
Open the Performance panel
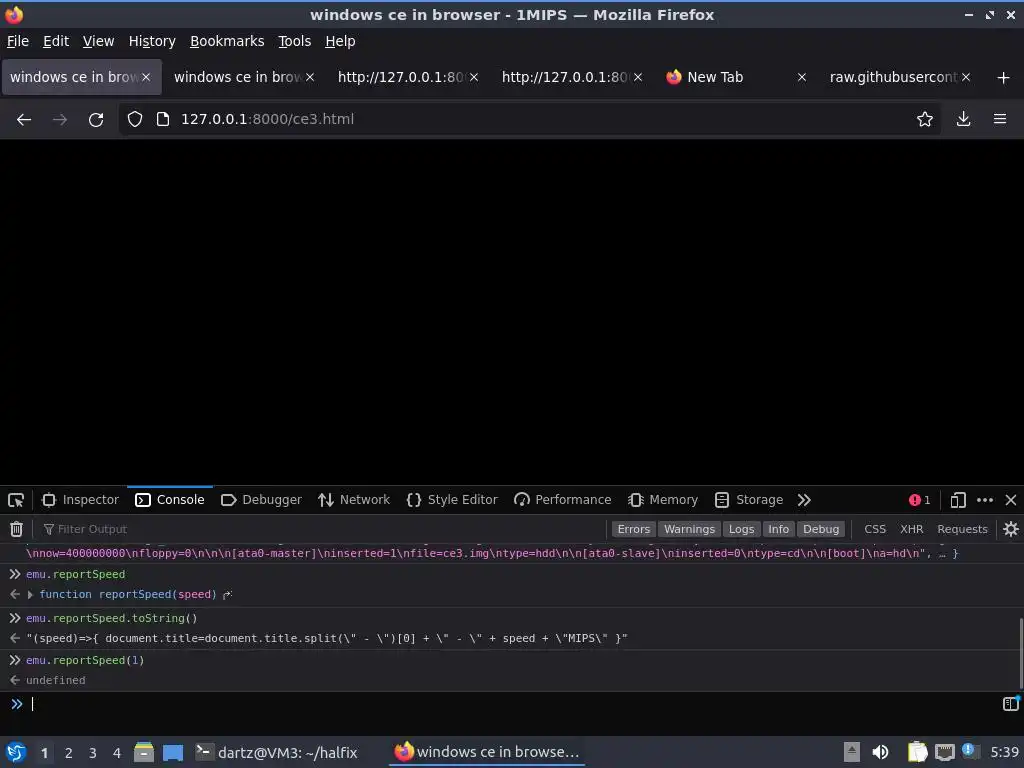click(562, 500)
